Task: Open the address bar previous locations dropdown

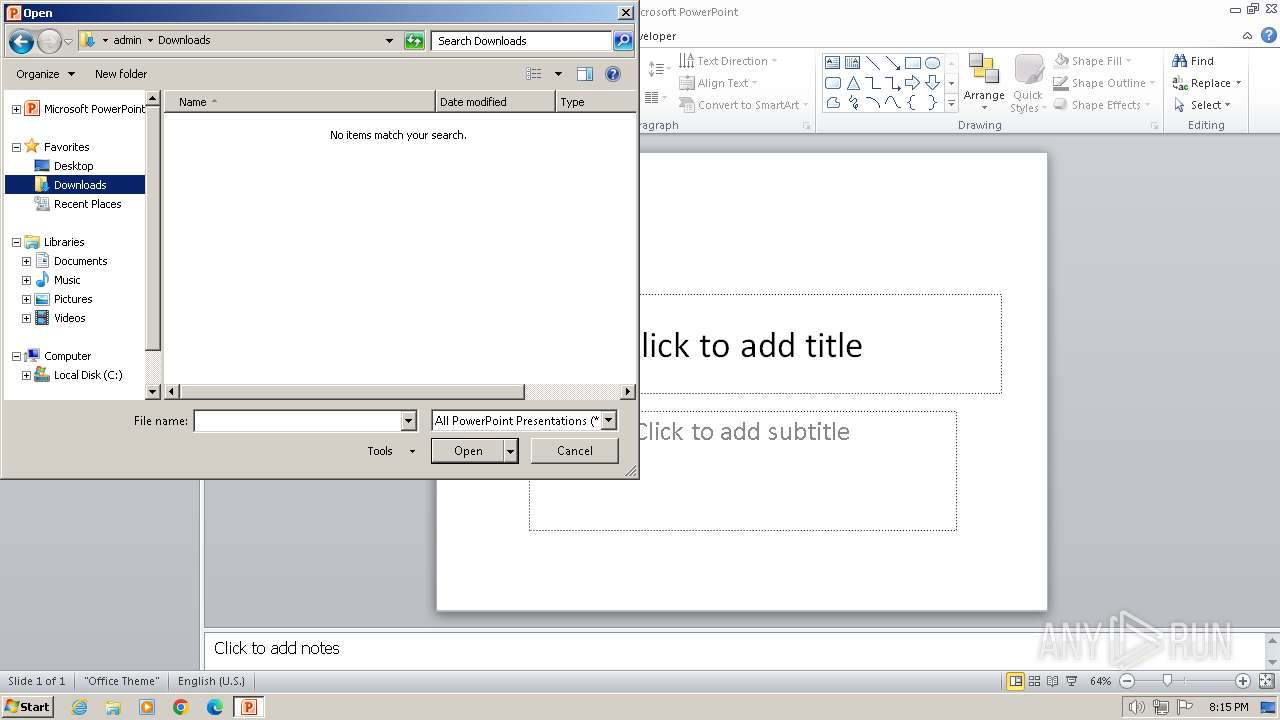Action: (390, 41)
